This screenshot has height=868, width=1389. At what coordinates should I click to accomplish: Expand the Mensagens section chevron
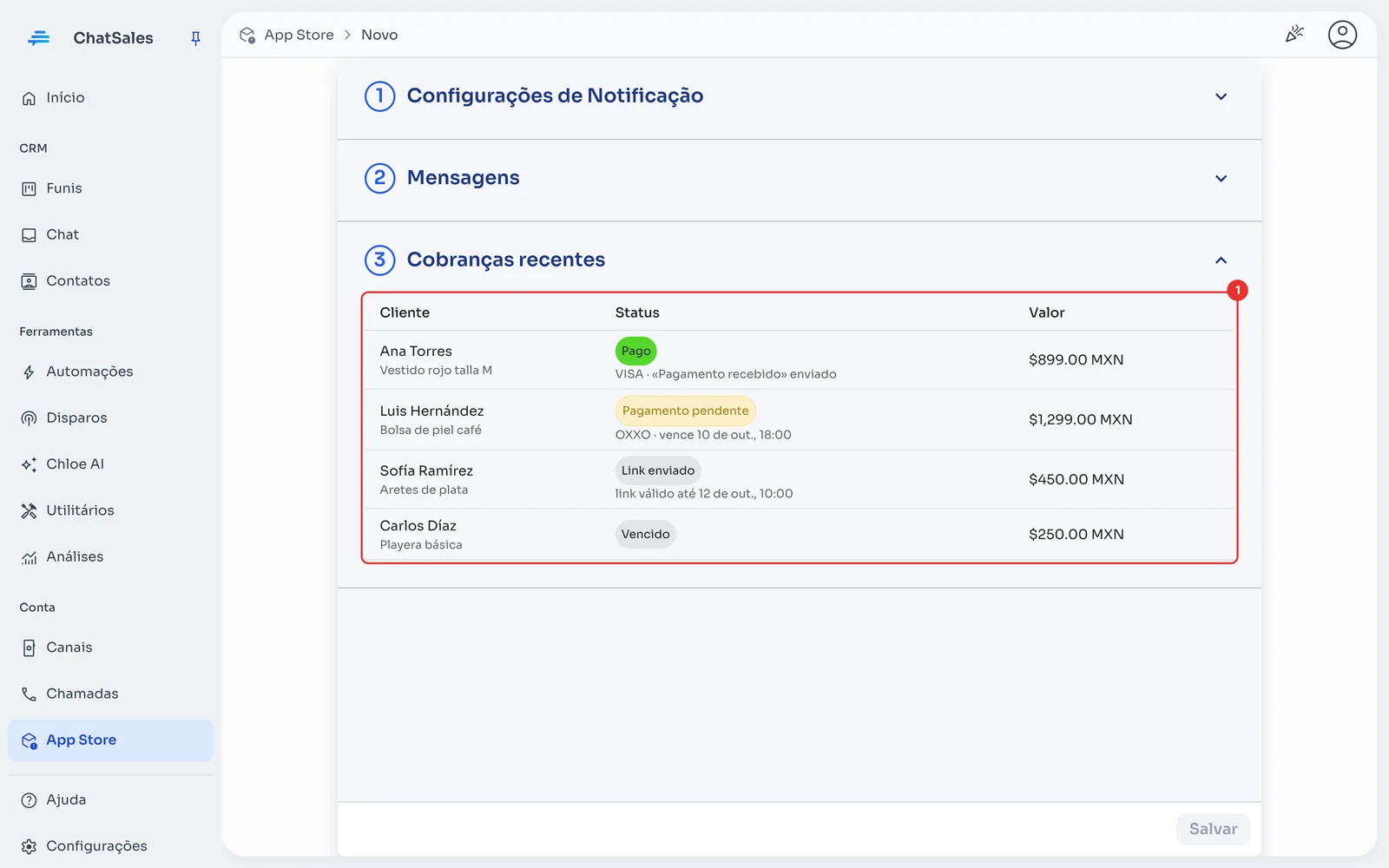click(x=1221, y=178)
